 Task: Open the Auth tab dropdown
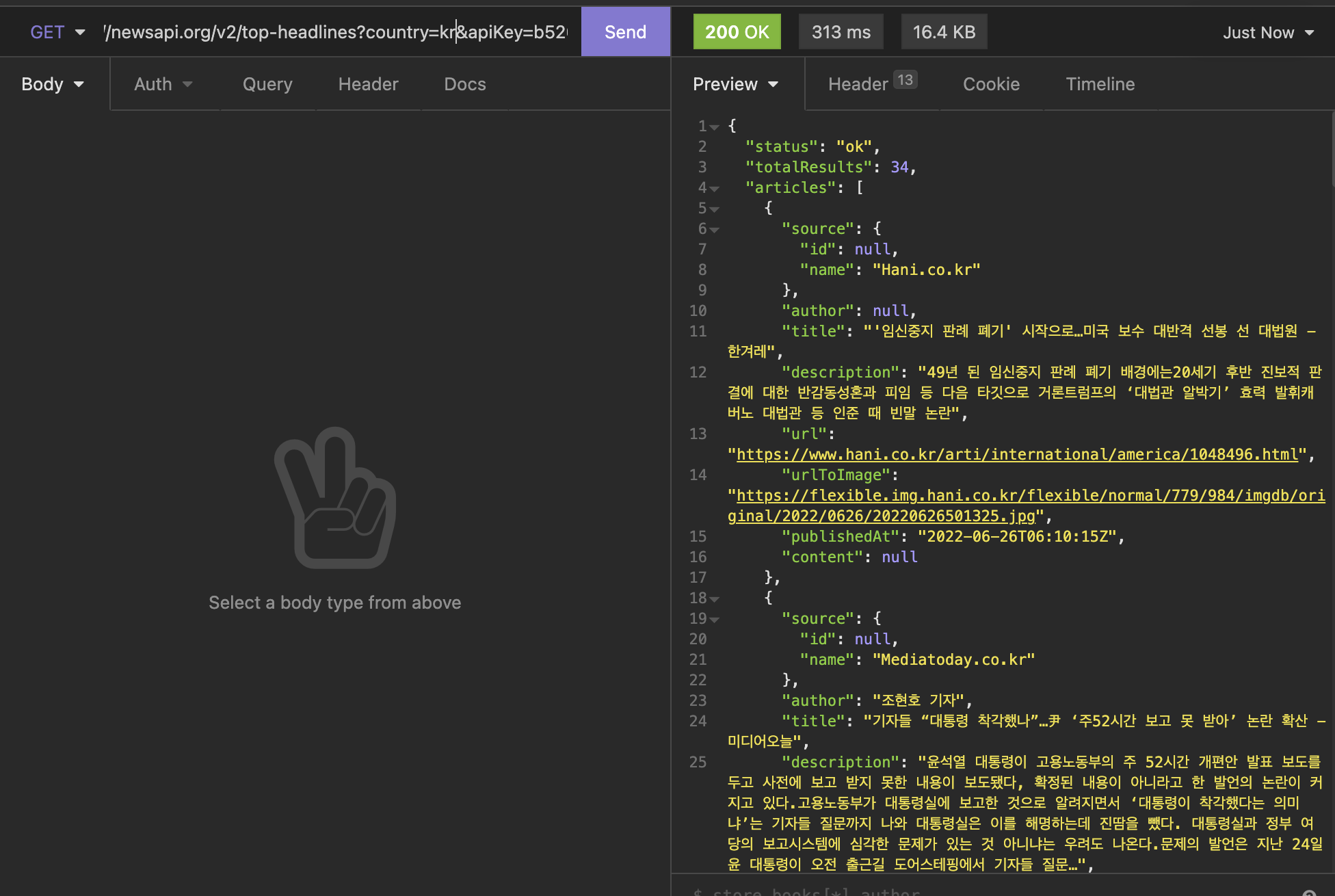163,84
